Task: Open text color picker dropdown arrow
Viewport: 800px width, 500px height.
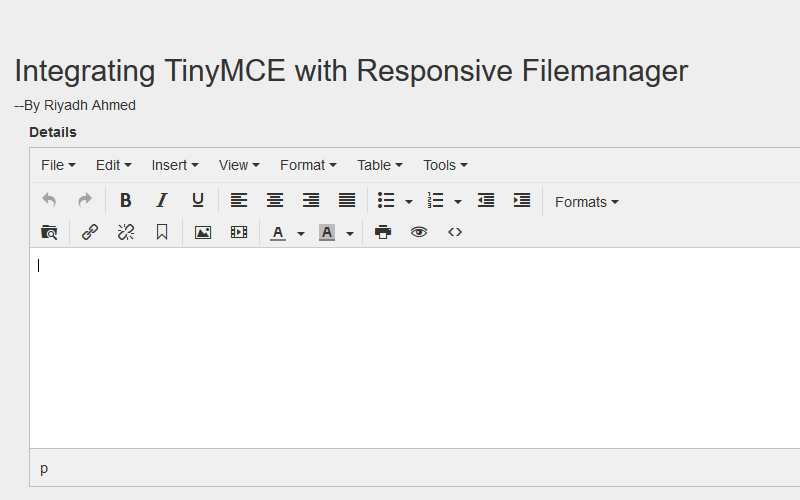Action: [301, 234]
